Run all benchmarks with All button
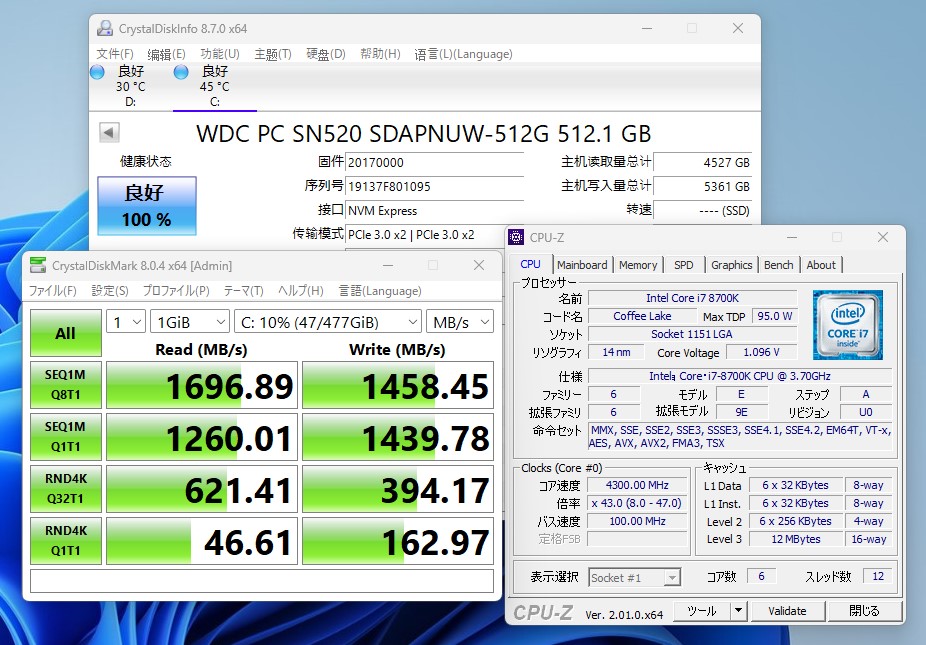This screenshot has width=926, height=645. 66,333
